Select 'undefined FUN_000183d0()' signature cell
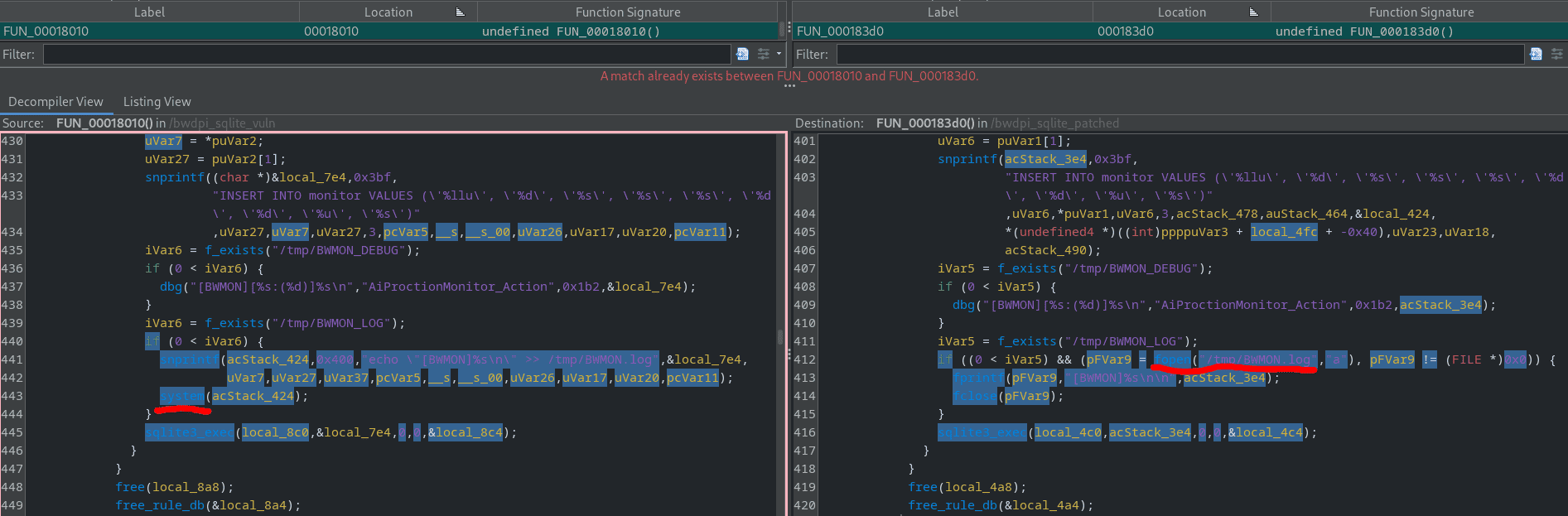 pos(1421,31)
